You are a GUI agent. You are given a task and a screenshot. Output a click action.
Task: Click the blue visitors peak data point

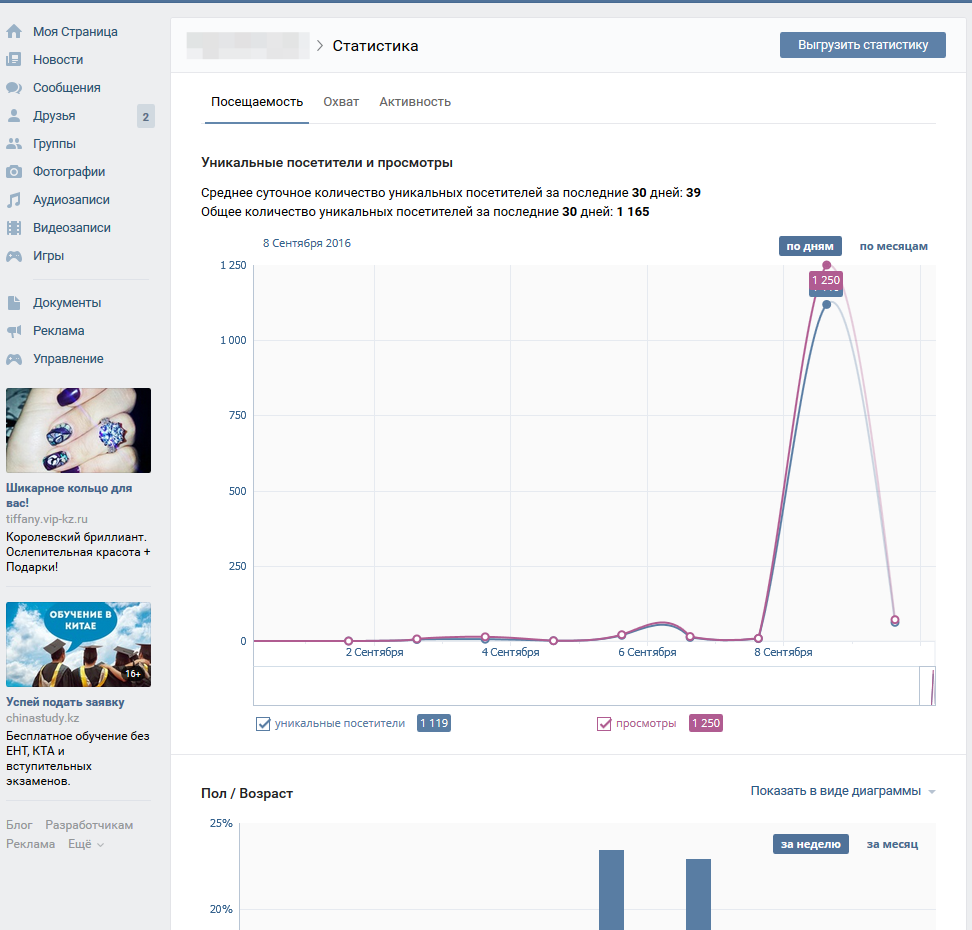(x=826, y=304)
